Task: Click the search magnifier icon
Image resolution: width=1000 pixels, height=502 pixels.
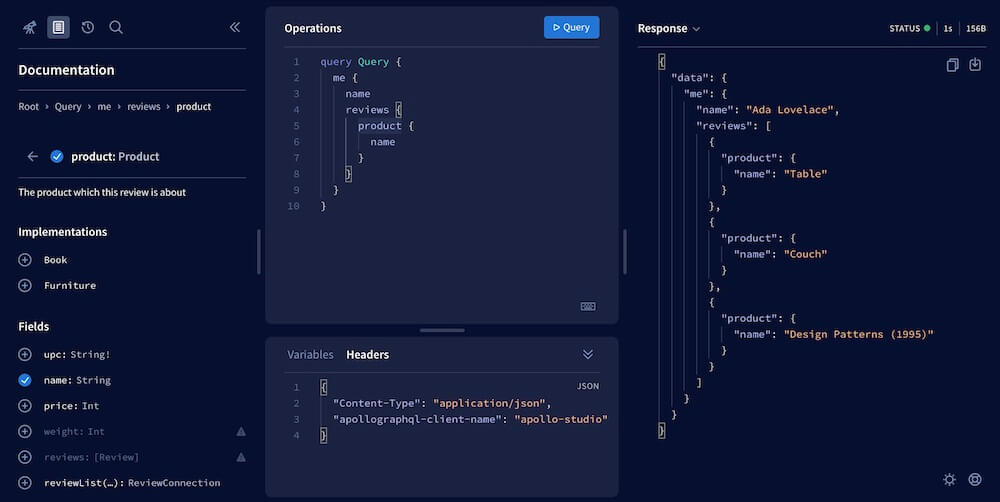Action: (x=116, y=27)
